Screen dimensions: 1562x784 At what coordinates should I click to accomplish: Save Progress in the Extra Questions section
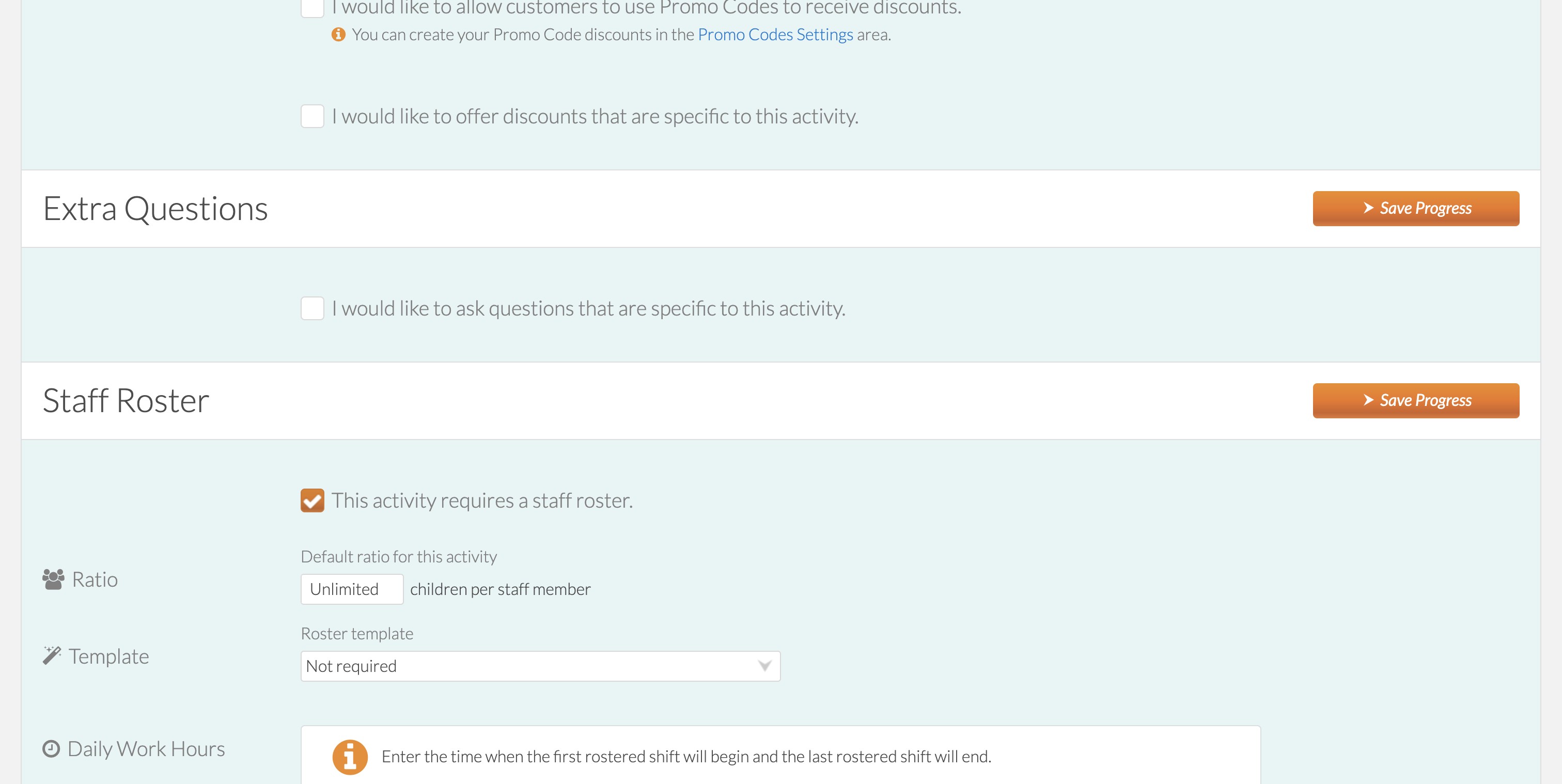(x=1415, y=209)
